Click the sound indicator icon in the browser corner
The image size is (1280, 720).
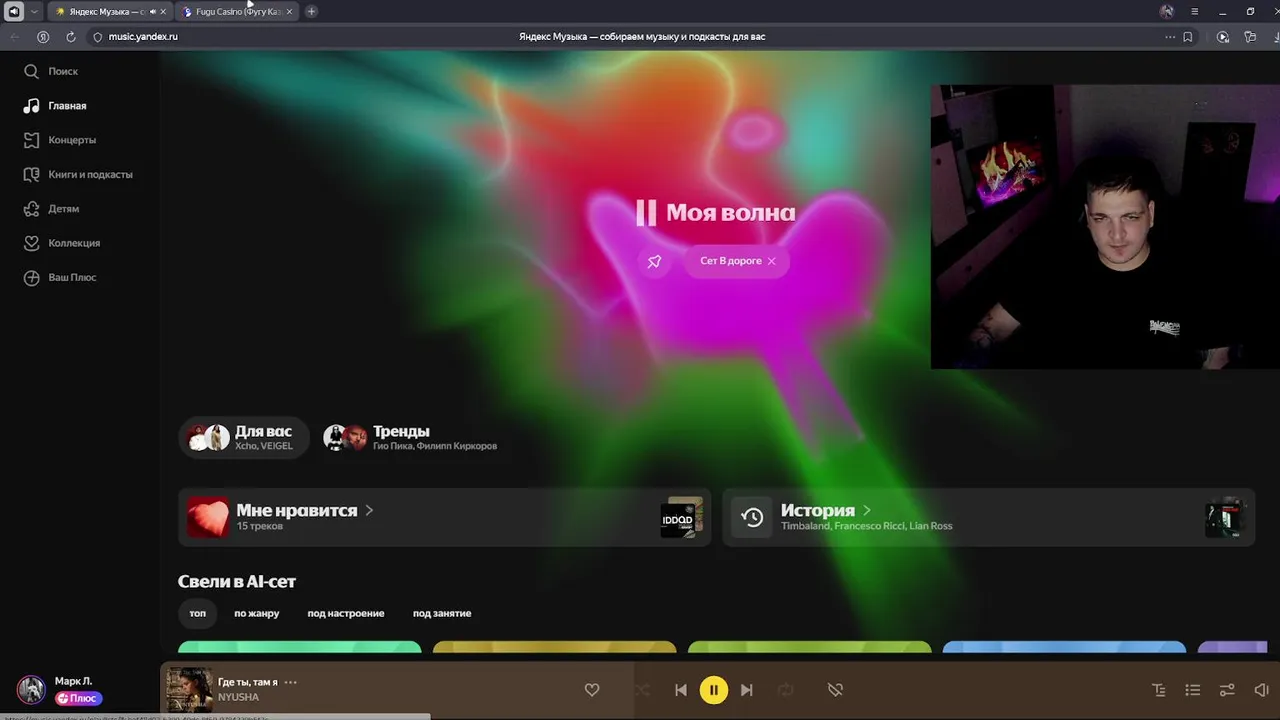[x=14, y=12]
